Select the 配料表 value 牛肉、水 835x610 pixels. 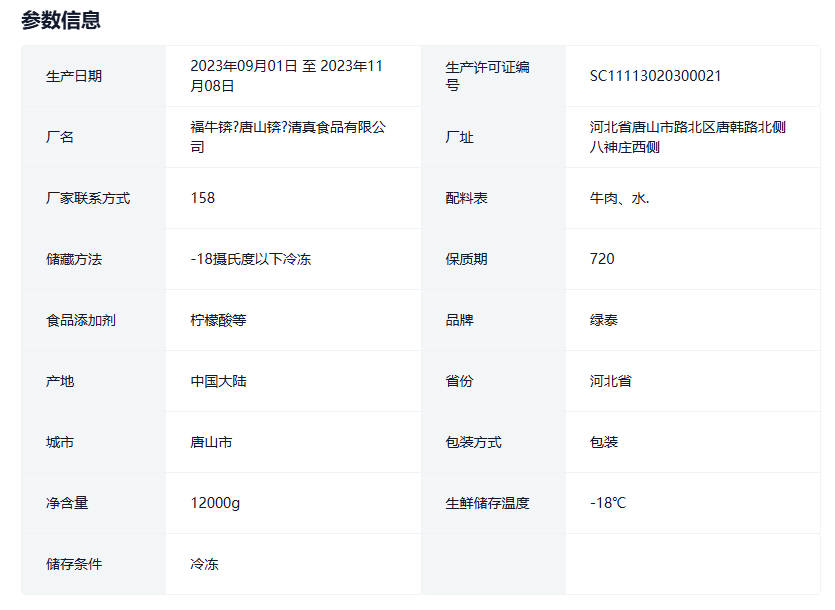(619, 198)
